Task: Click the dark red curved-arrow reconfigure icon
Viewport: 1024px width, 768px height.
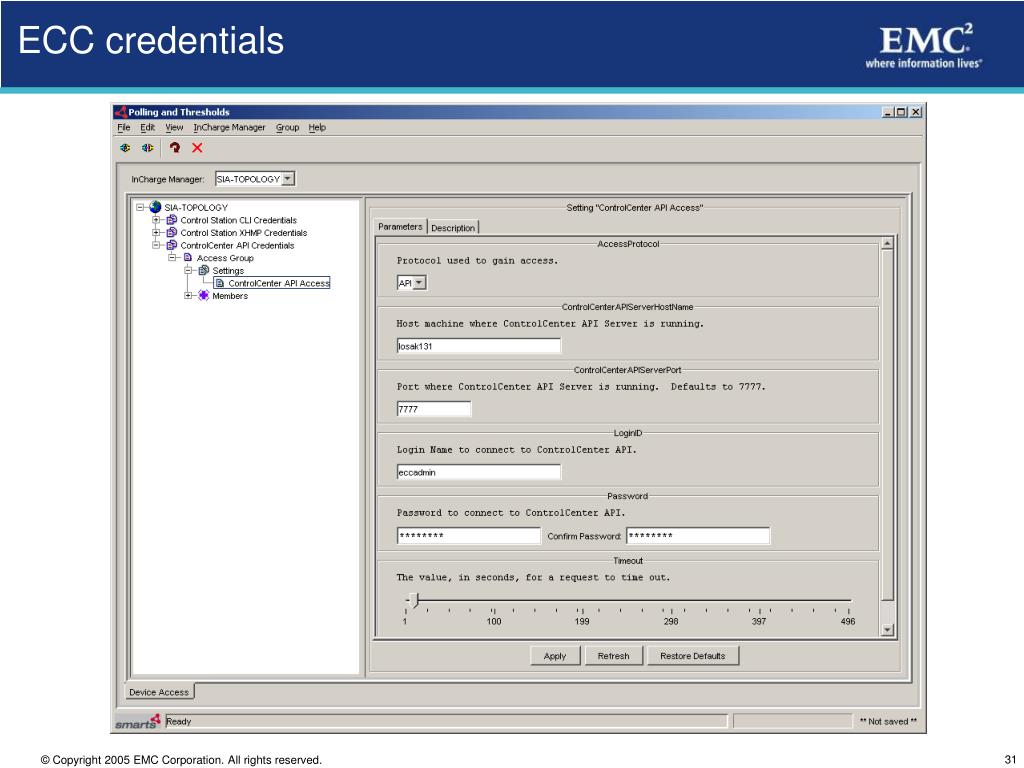Action: coord(174,148)
